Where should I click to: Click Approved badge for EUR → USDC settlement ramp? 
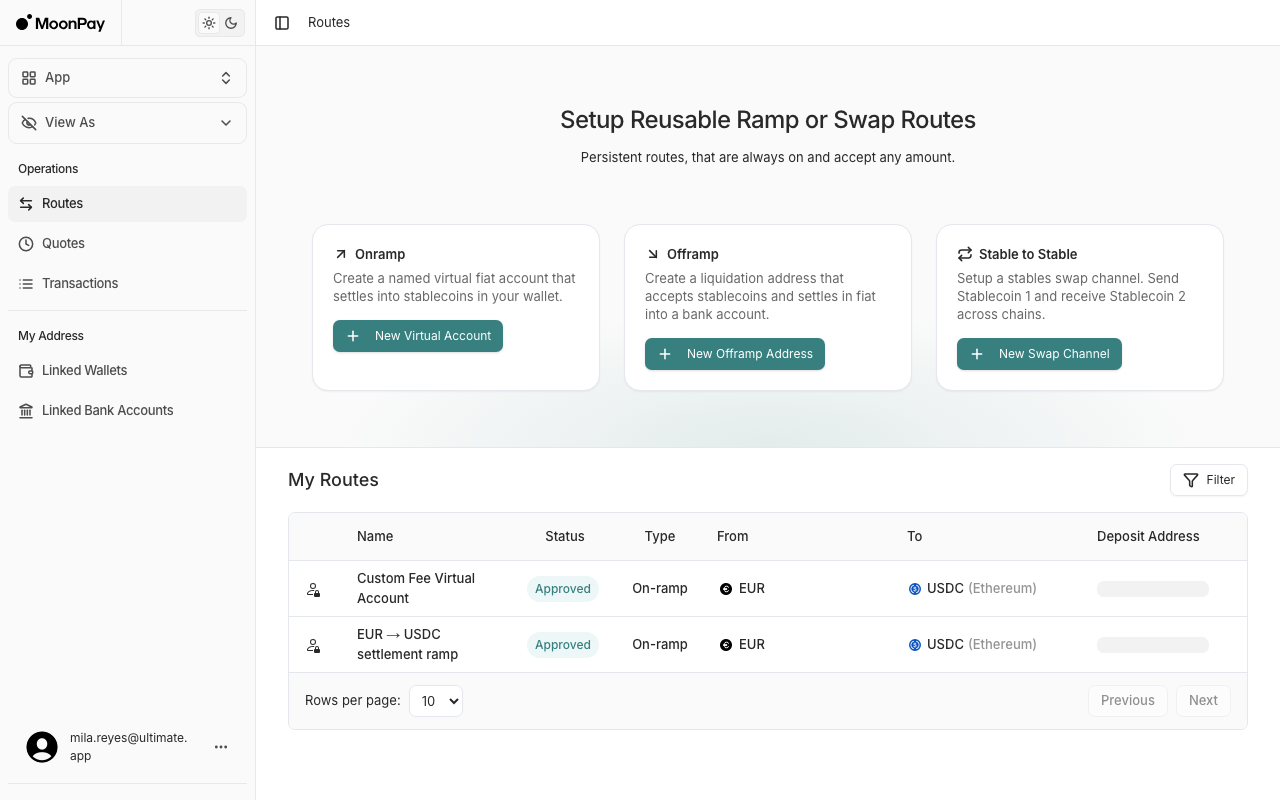pyautogui.click(x=563, y=645)
